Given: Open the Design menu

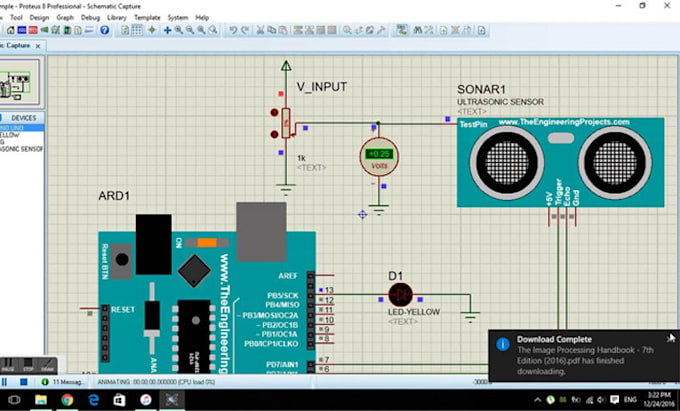Looking at the screenshot, I should click(x=39, y=17).
